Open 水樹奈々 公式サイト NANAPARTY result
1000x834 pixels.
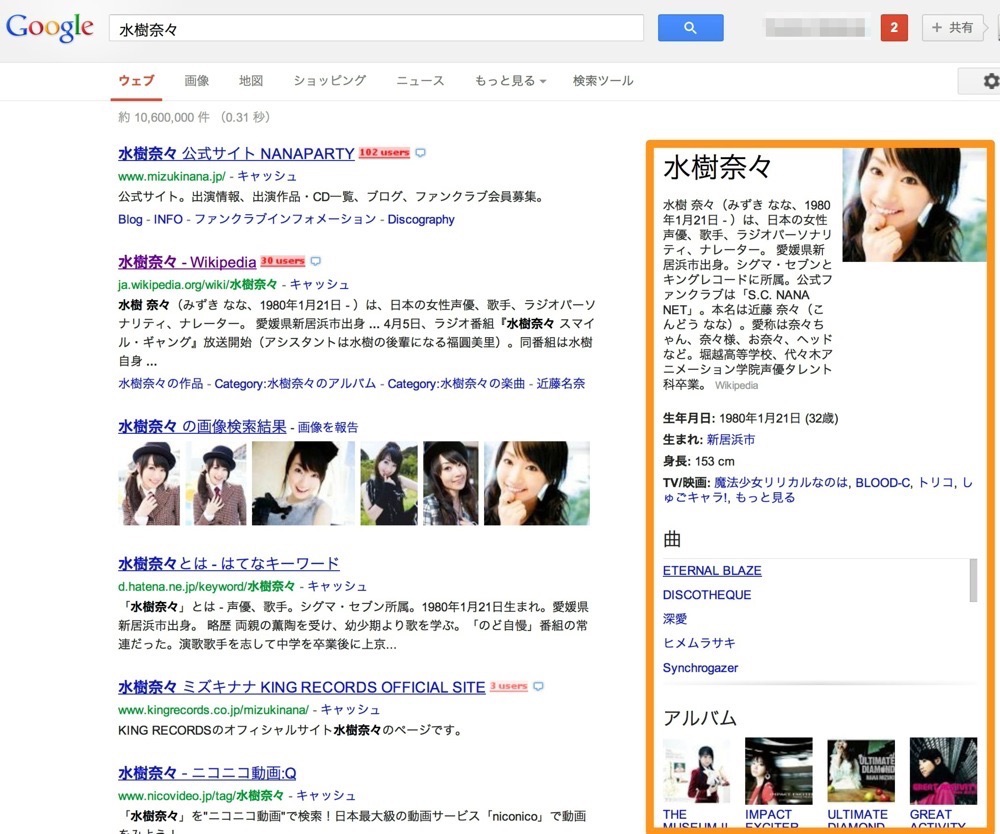click(x=236, y=154)
